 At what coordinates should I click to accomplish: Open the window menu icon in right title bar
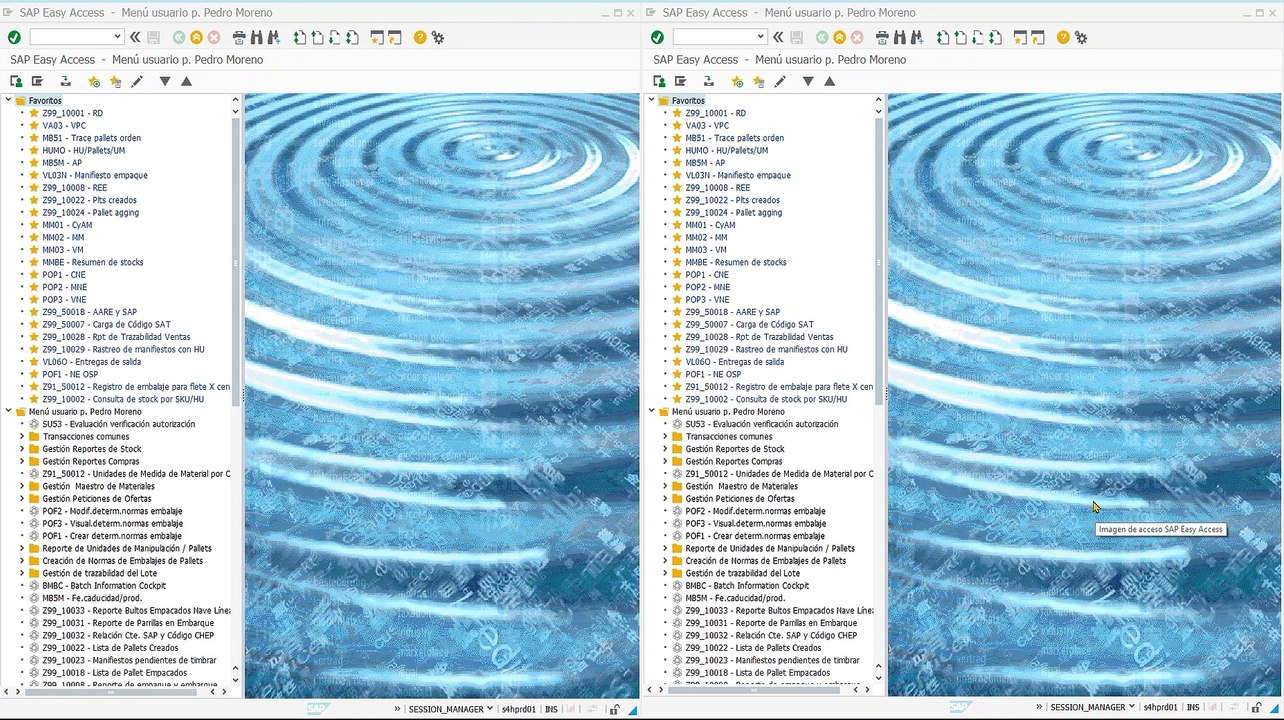click(650, 13)
